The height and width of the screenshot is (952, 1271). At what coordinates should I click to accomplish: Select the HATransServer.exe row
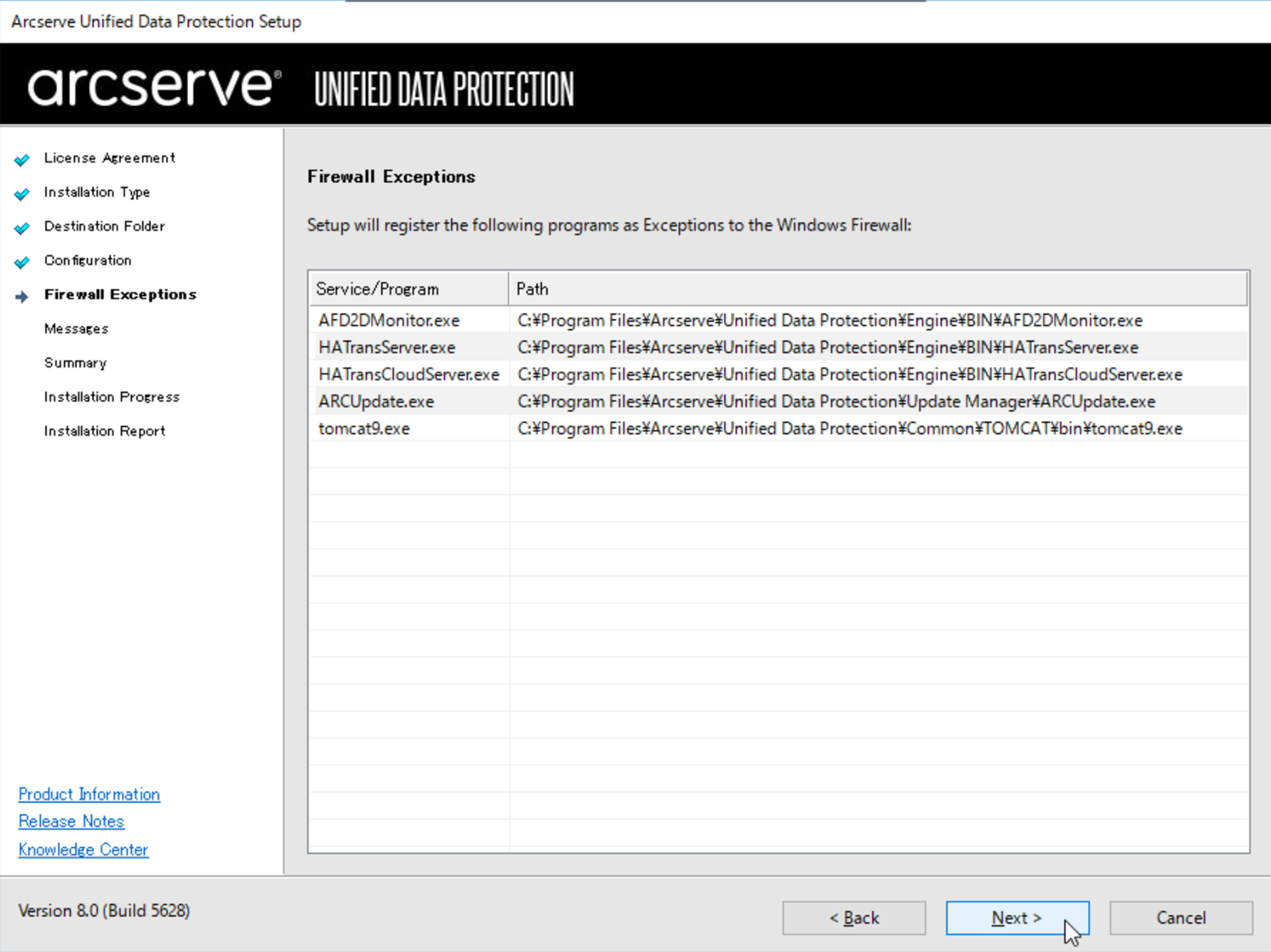tap(779, 347)
